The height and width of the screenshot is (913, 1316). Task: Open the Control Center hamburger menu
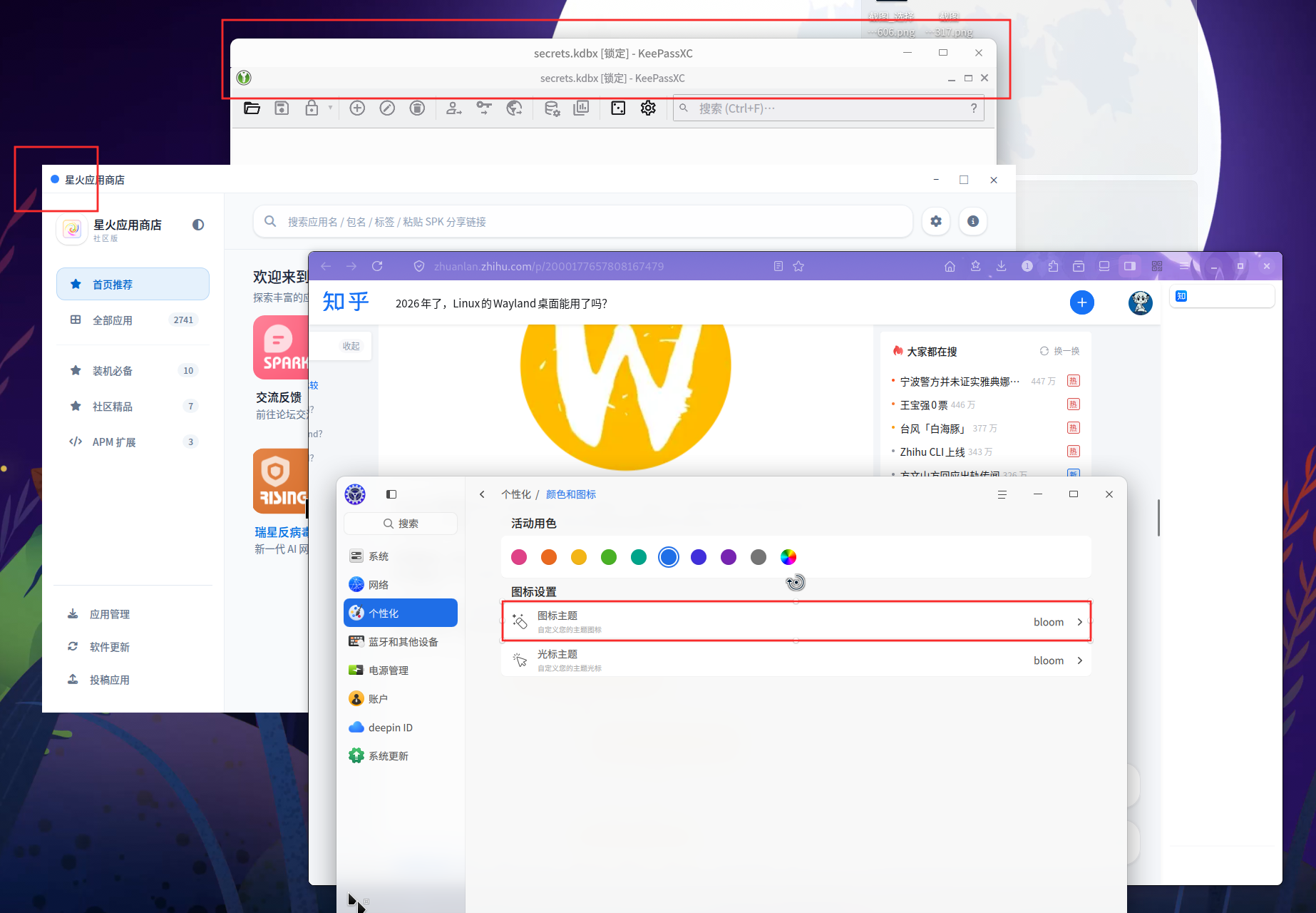(x=1002, y=494)
